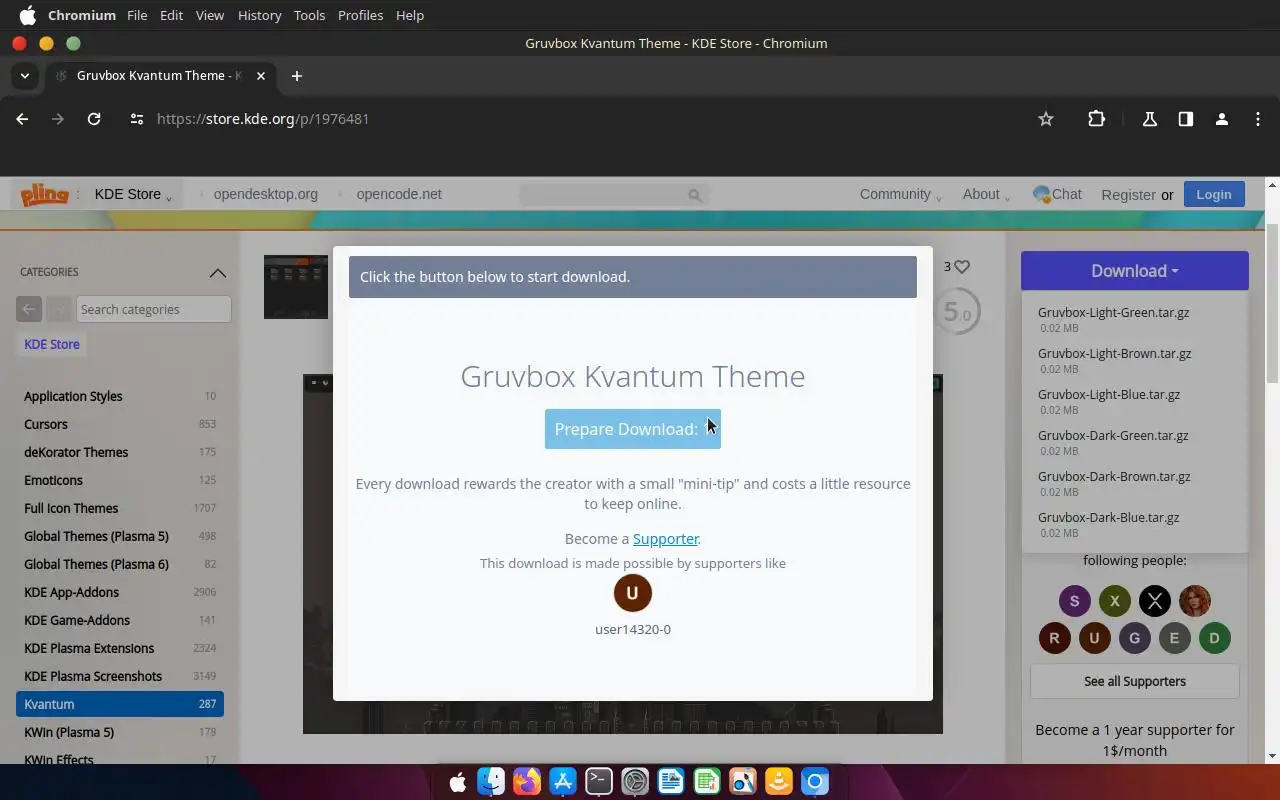Click See all Supporters button

tap(1135, 682)
